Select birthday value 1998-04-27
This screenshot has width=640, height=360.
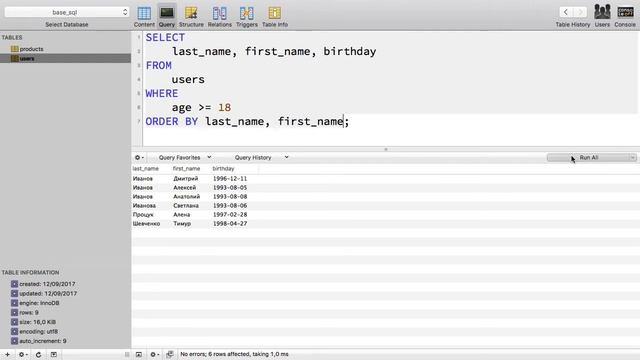(x=230, y=224)
